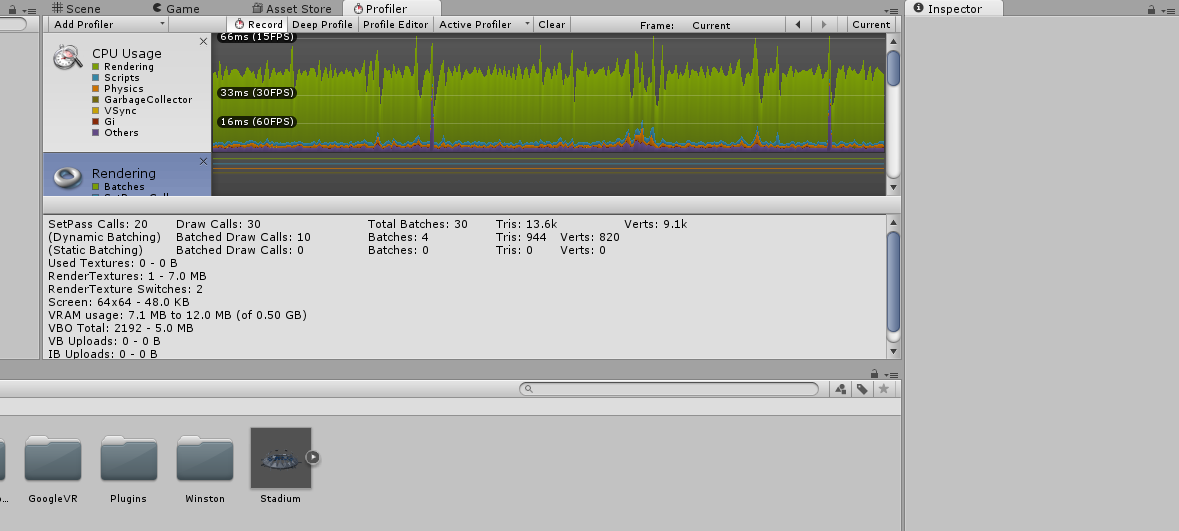Click the stats details scrollbar thumb
This screenshot has height=531, width=1179.
893,282
